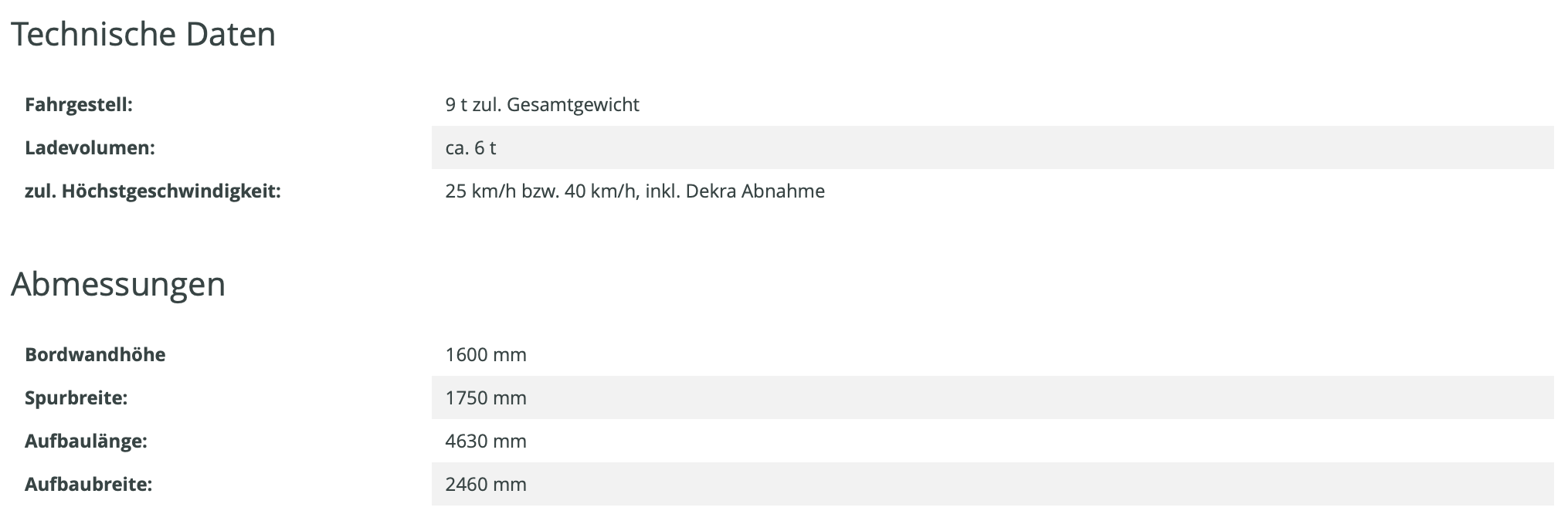This screenshot has width=1568, height=531.
Task: Click the '9 t zul. Gesamtgewicht' value
Action: (x=541, y=105)
